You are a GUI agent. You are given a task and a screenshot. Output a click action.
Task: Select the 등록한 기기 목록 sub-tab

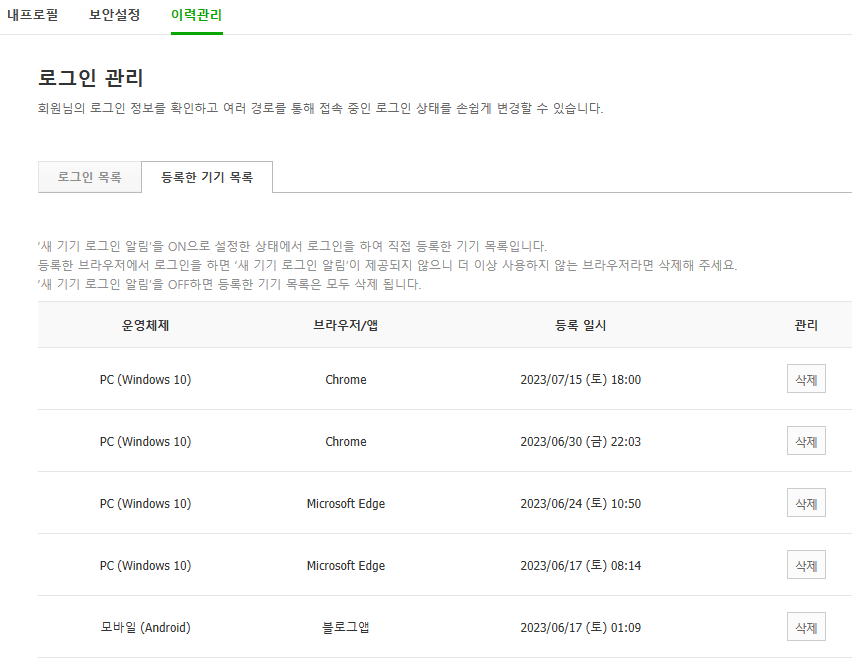point(207,177)
